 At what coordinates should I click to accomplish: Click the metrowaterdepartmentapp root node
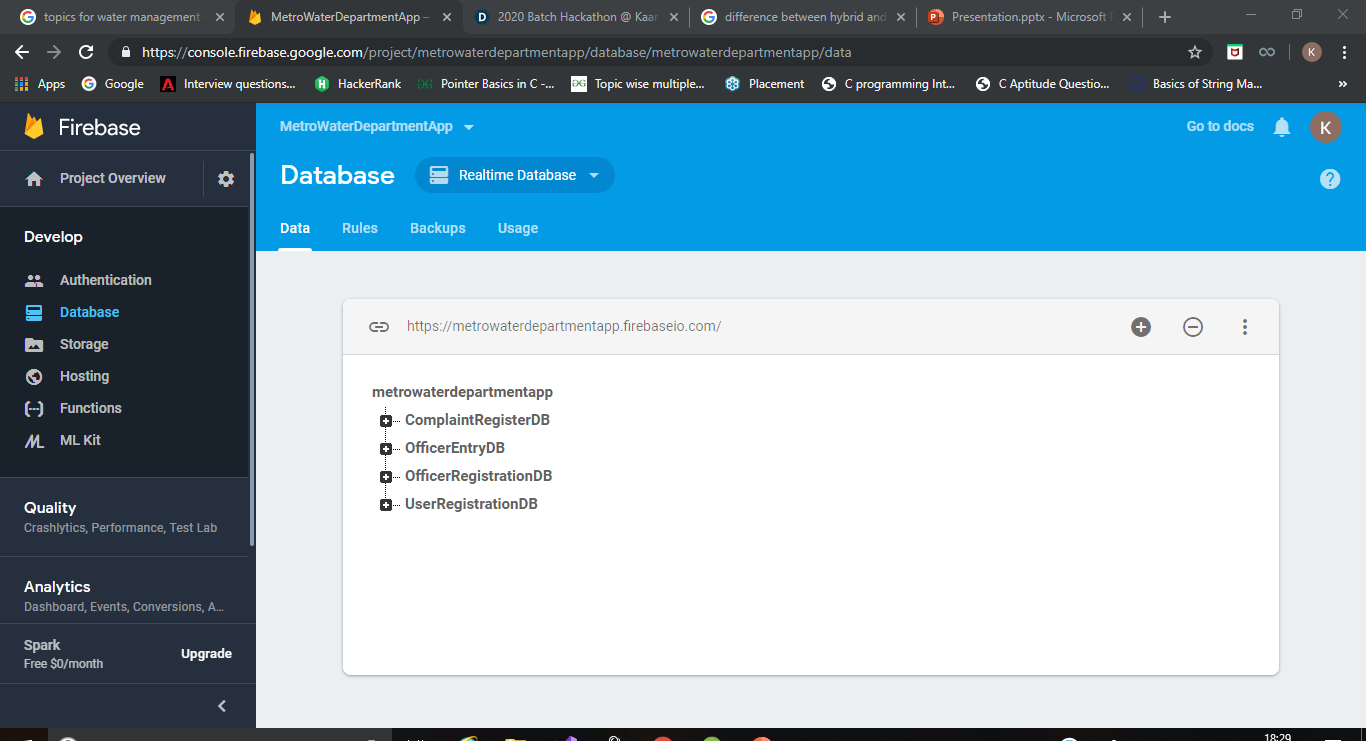tap(462, 392)
